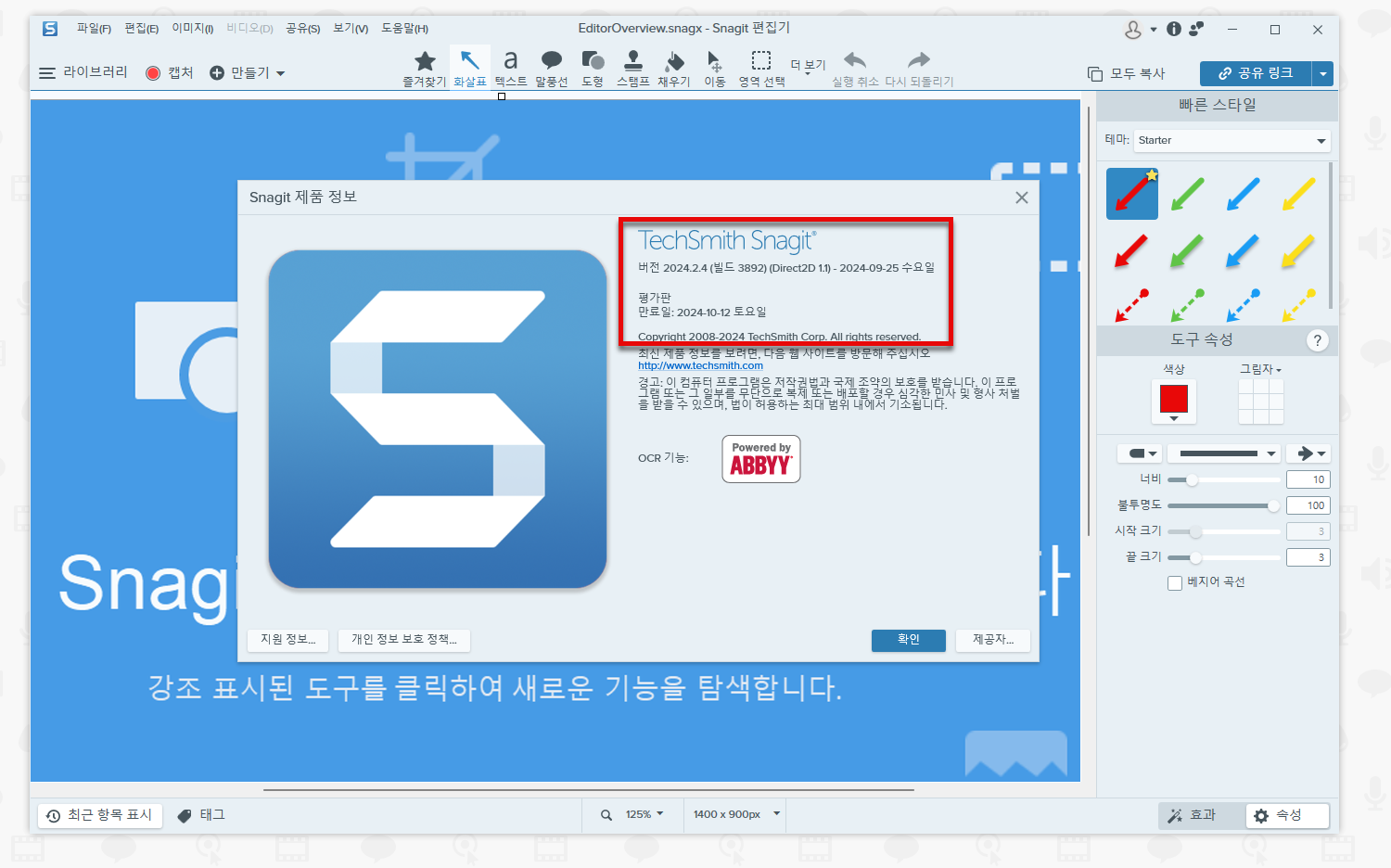Image resolution: width=1391 pixels, height=868 pixels.
Task: Click the Opacity value field showing 100
Action: click(x=1308, y=505)
